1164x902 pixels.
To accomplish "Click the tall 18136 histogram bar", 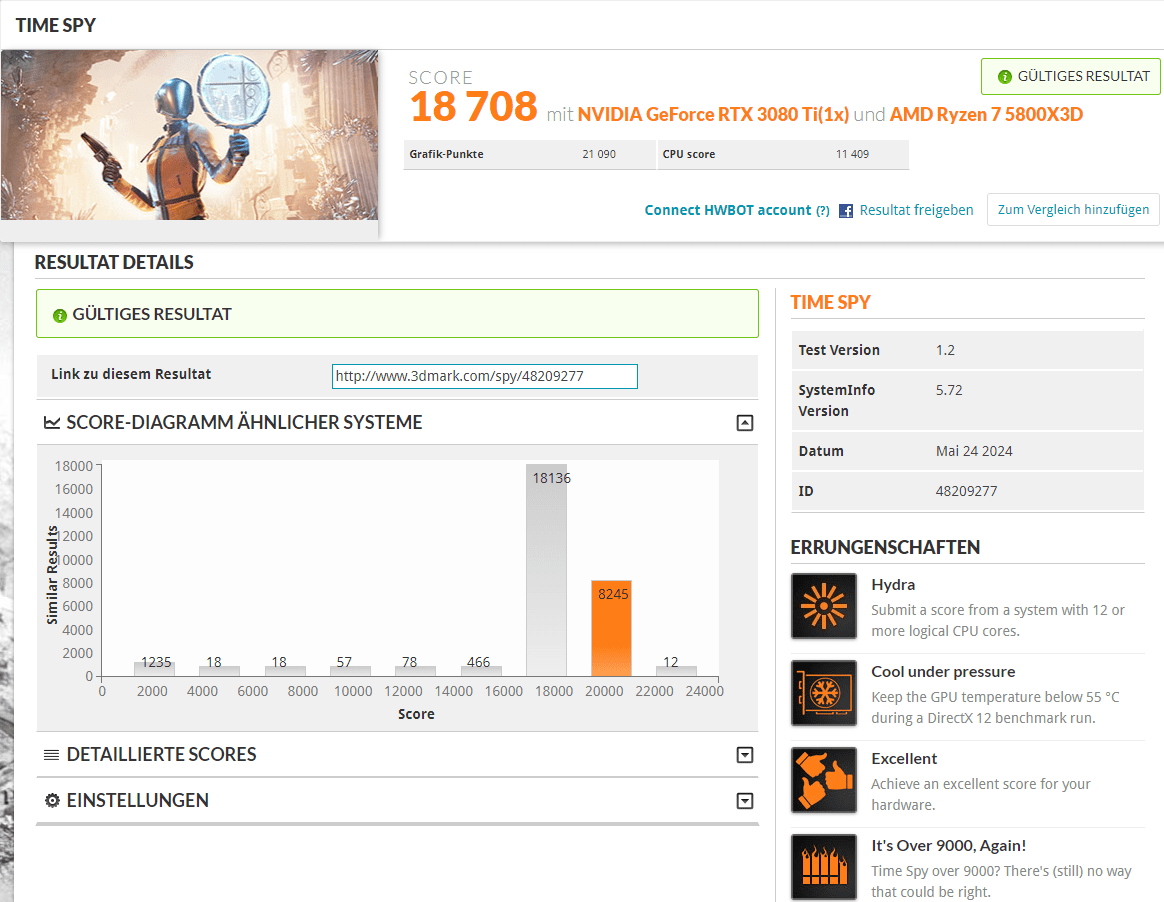I will (x=546, y=570).
